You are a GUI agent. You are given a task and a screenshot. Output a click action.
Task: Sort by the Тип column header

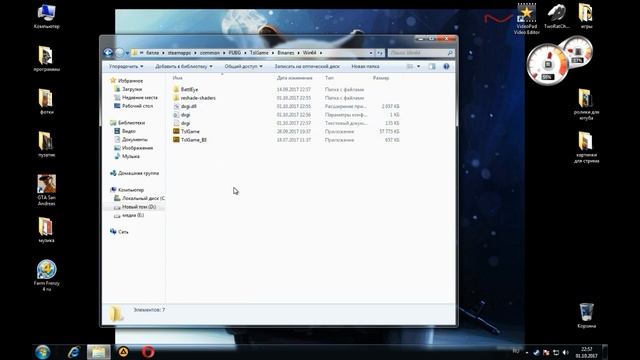click(329, 78)
